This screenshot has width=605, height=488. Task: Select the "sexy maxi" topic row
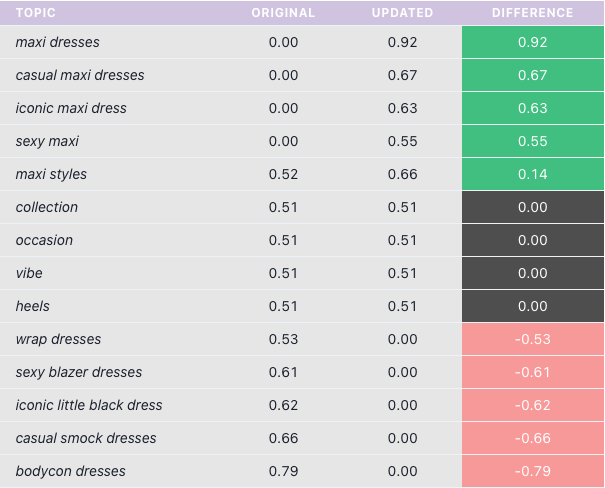point(47,141)
